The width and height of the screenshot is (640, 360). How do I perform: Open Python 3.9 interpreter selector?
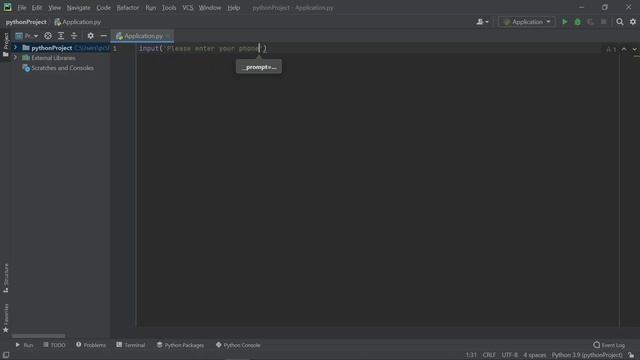tap(587, 355)
